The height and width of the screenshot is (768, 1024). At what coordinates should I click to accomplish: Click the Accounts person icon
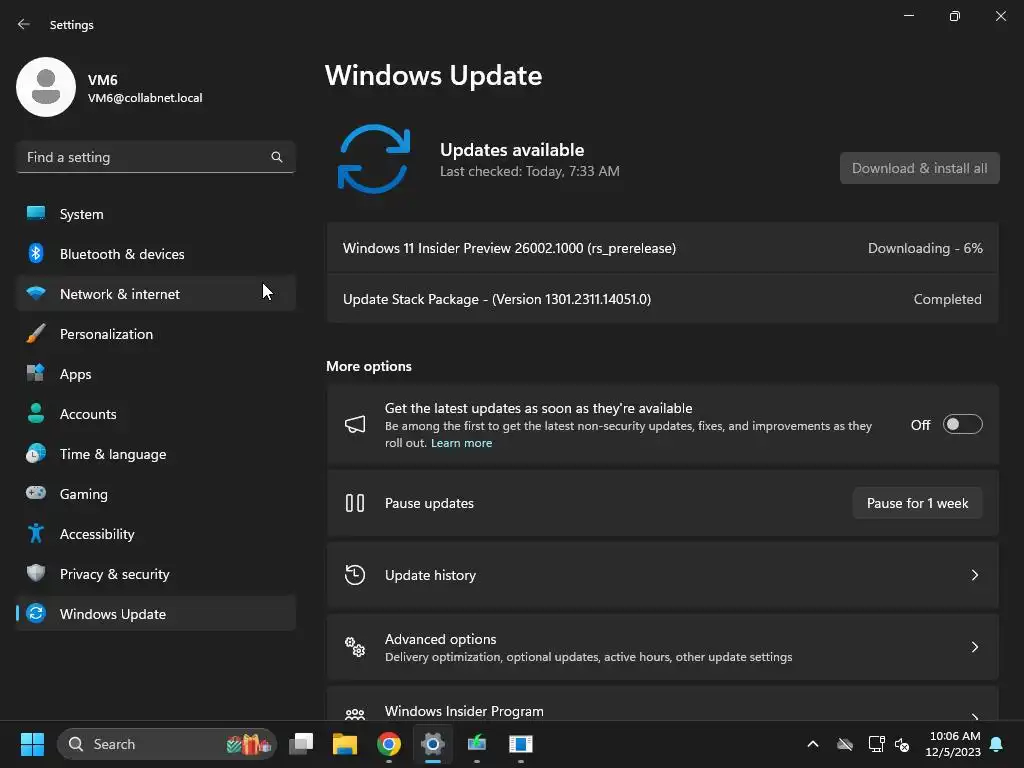coord(36,413)
